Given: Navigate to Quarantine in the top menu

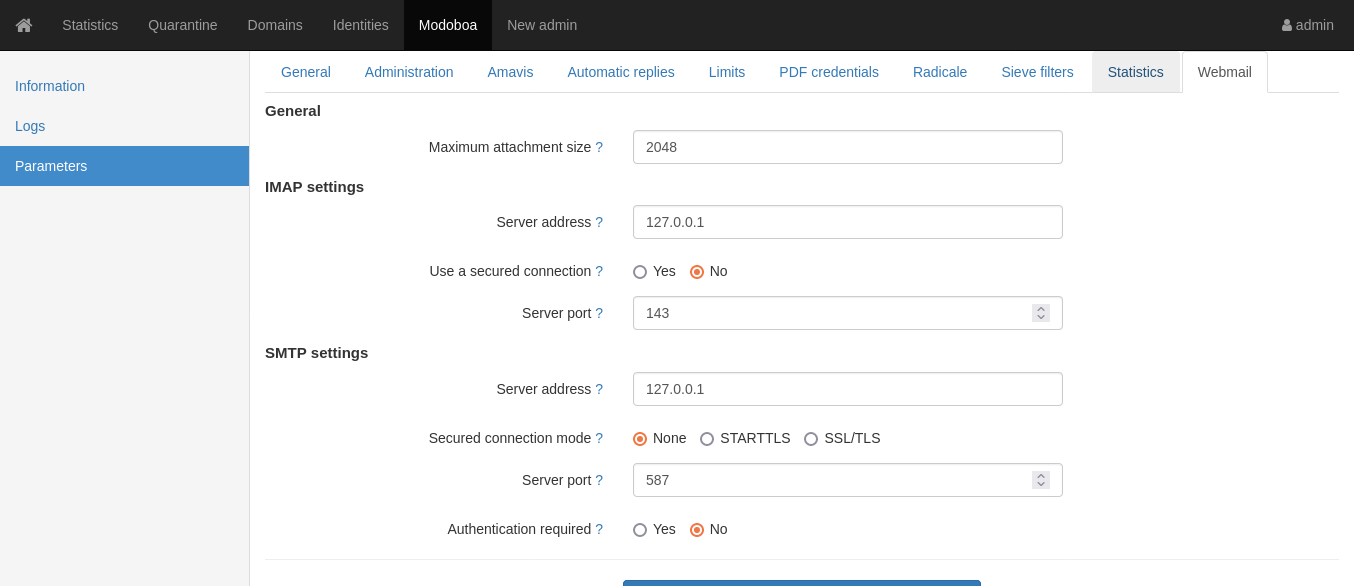Looking at the screenshot, I should coord(182,24).
